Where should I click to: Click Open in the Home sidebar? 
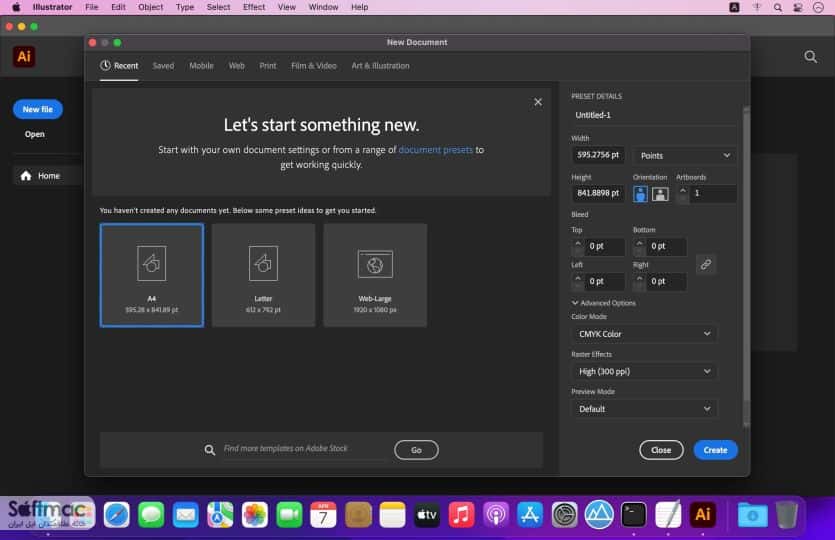point(35,134)
